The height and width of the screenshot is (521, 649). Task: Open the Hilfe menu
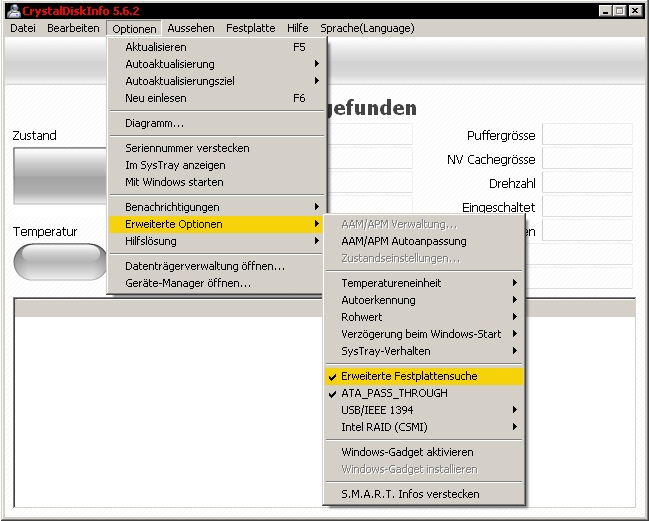click(298, 28)
